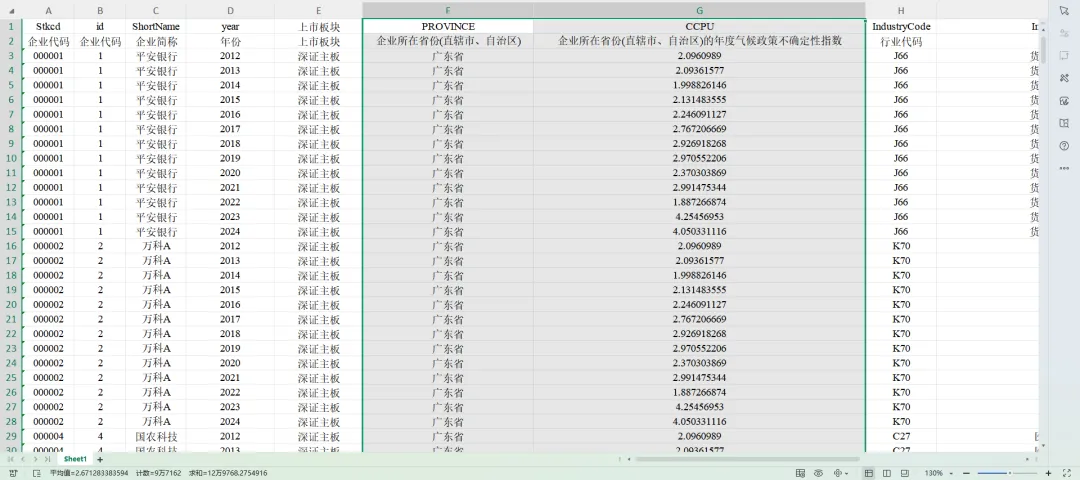Select column D header

point(230,10)
